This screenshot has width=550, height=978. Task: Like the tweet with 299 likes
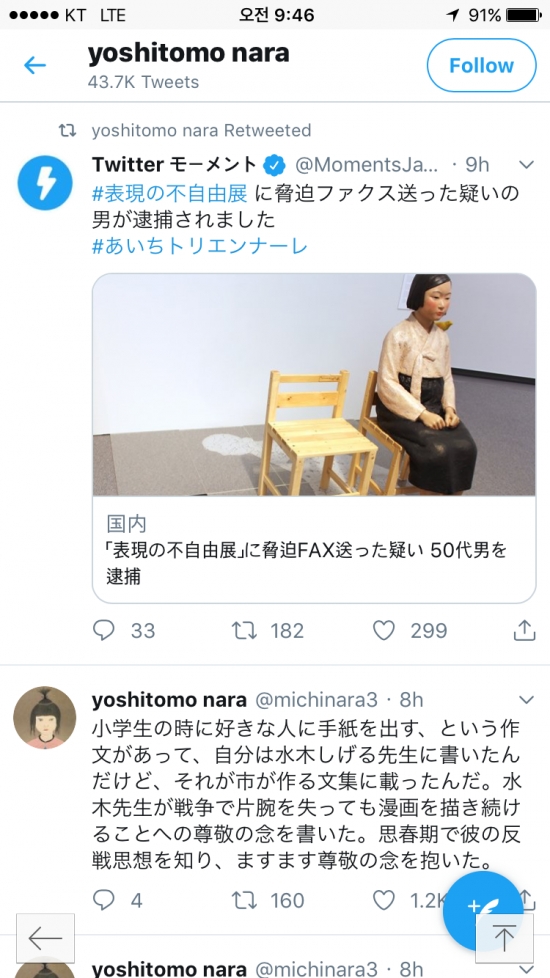pyautogui.click(x=384, y=631)
